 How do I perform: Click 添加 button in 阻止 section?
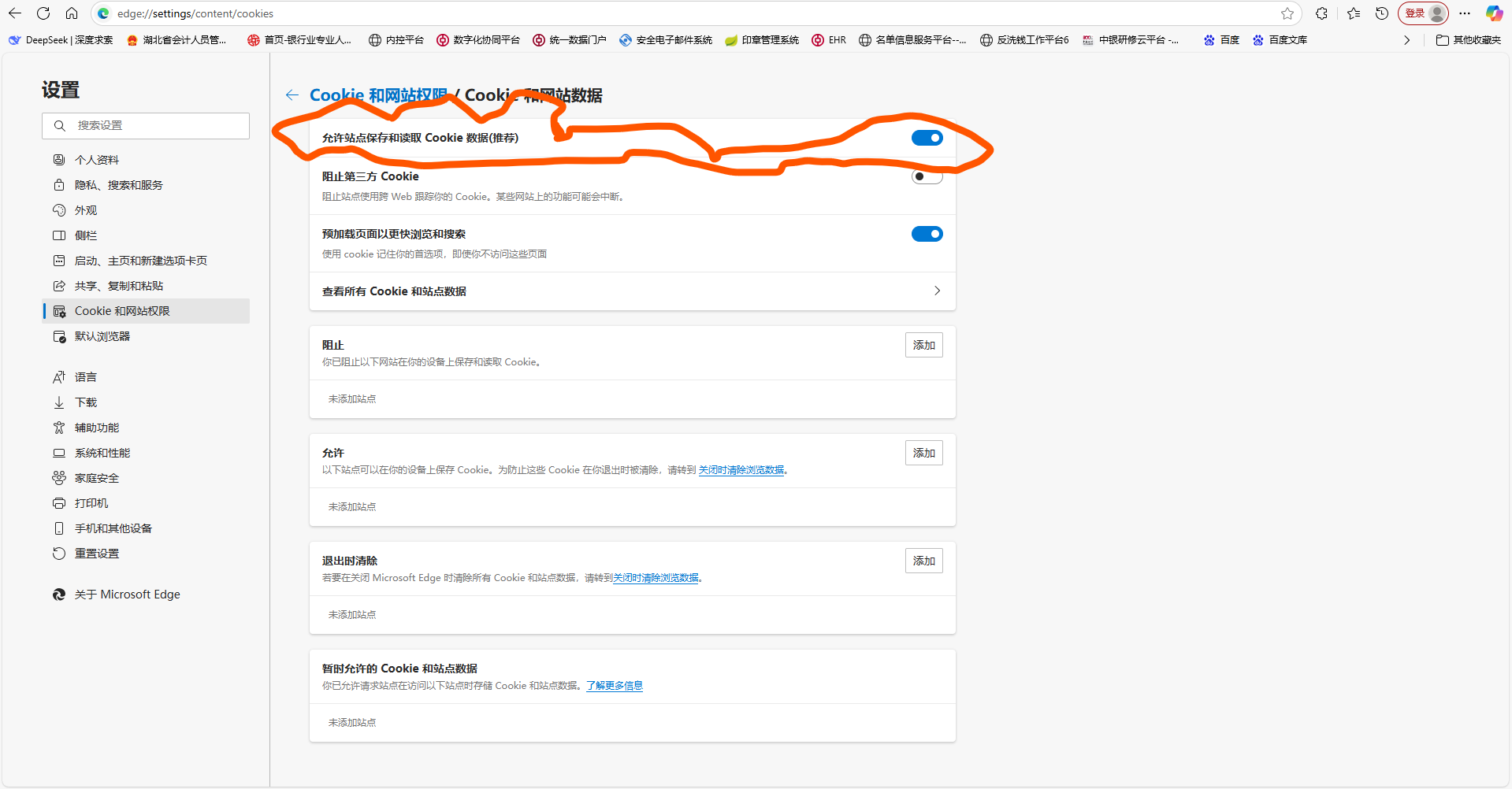click(x=924, y=345)
